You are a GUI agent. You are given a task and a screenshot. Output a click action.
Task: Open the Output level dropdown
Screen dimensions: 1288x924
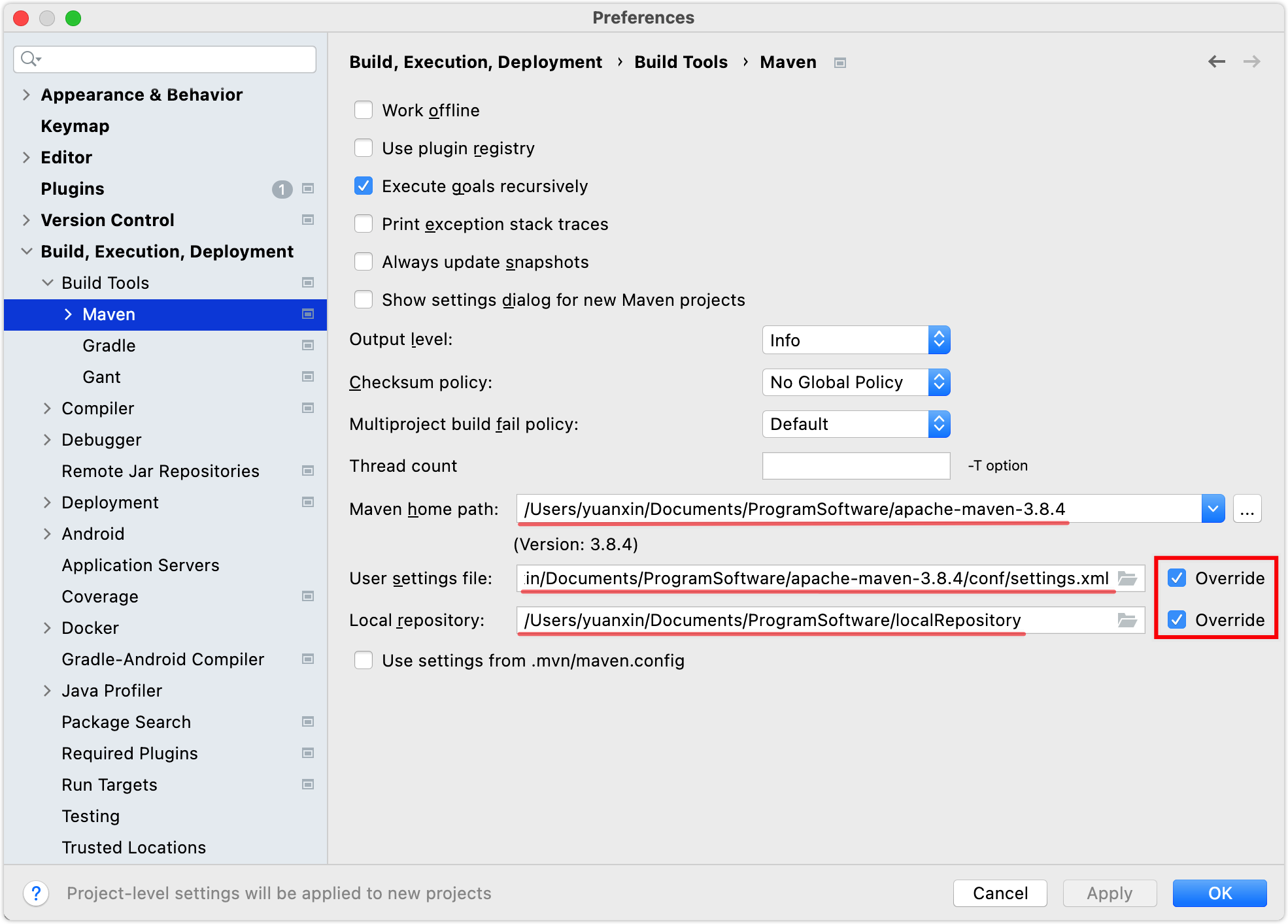[856, 340]
